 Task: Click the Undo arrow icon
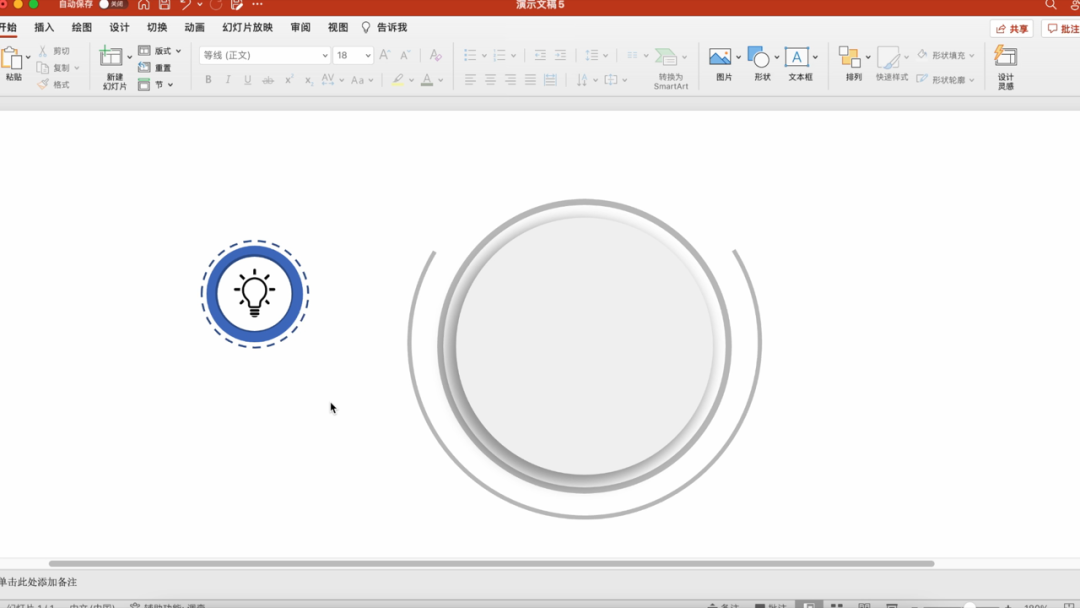pyautogui.click(x=185, y=5)
